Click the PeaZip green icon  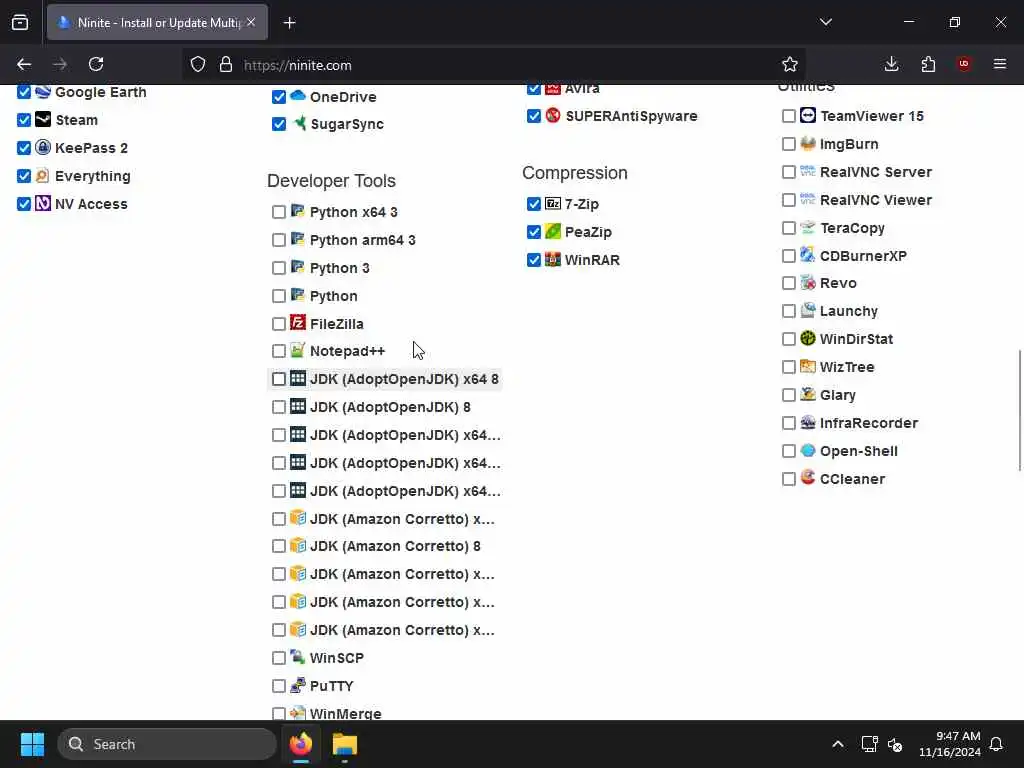click(x=553, y=231)
